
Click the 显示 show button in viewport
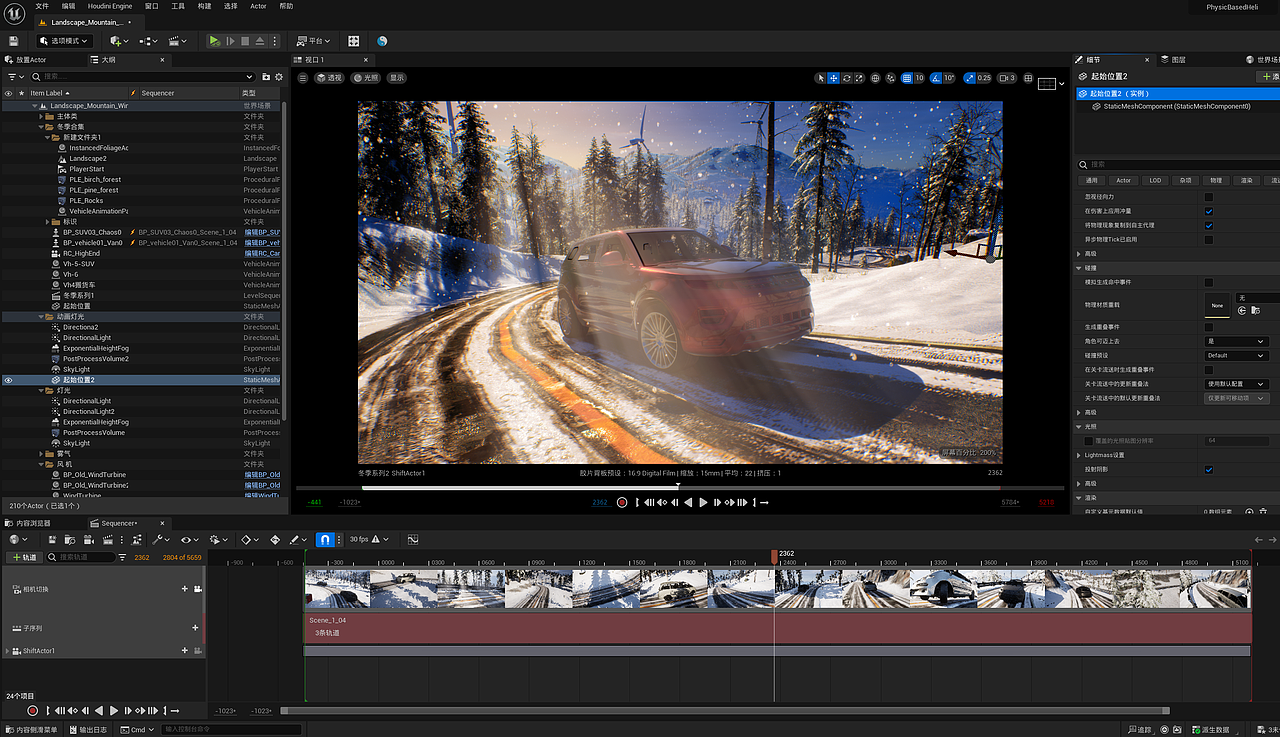coord(397,78)
